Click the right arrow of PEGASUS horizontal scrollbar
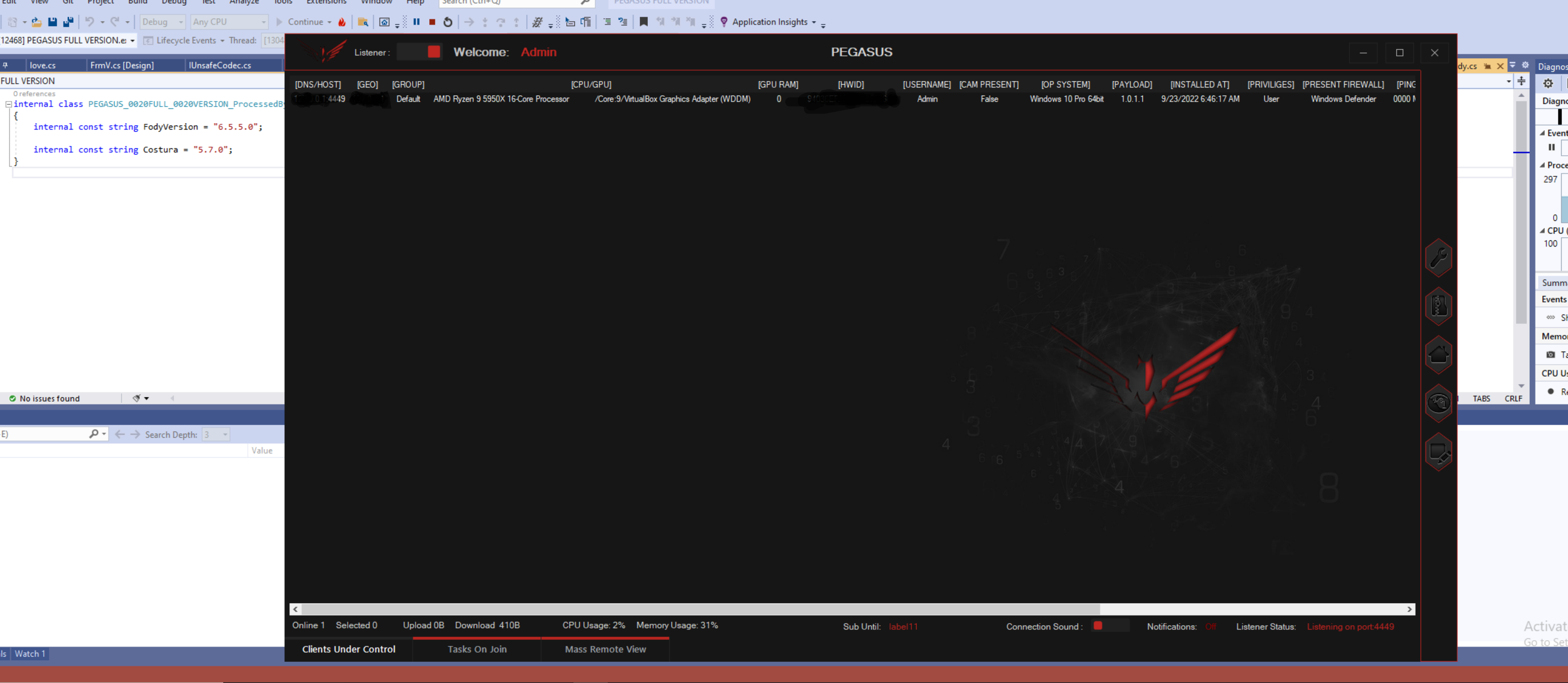Viewport: 1568px width, 683px height. click(x=1409, y=609)
